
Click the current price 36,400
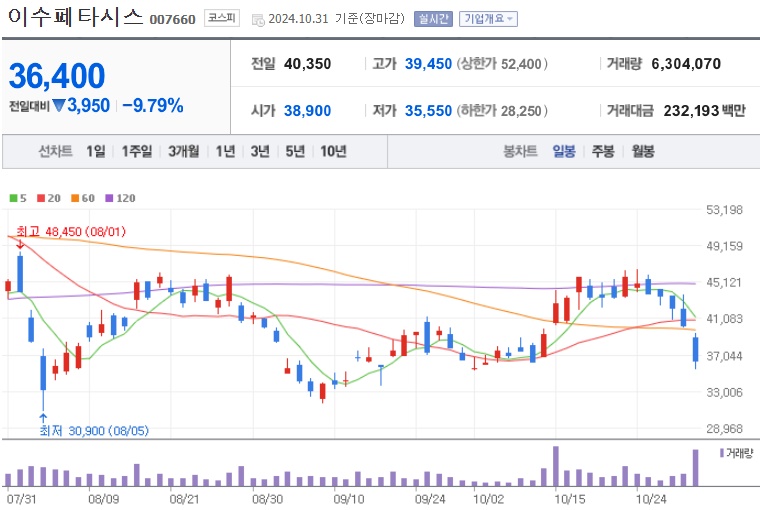pos(57,76)
